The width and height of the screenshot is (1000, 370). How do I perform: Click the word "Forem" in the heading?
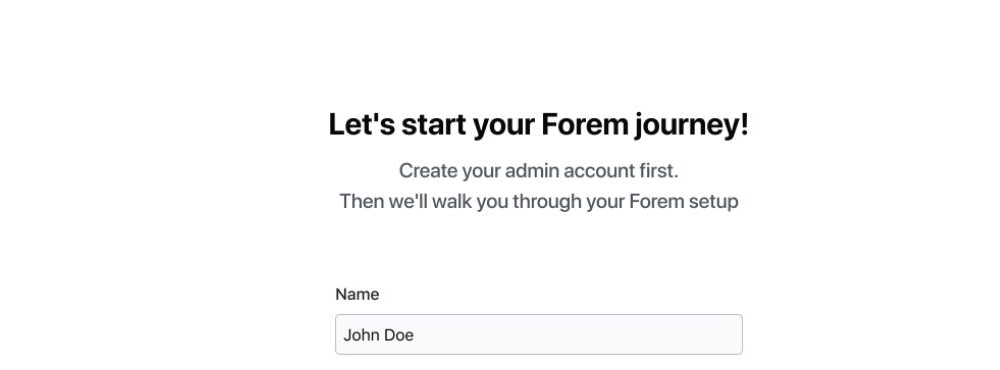[x=585, y=125]
